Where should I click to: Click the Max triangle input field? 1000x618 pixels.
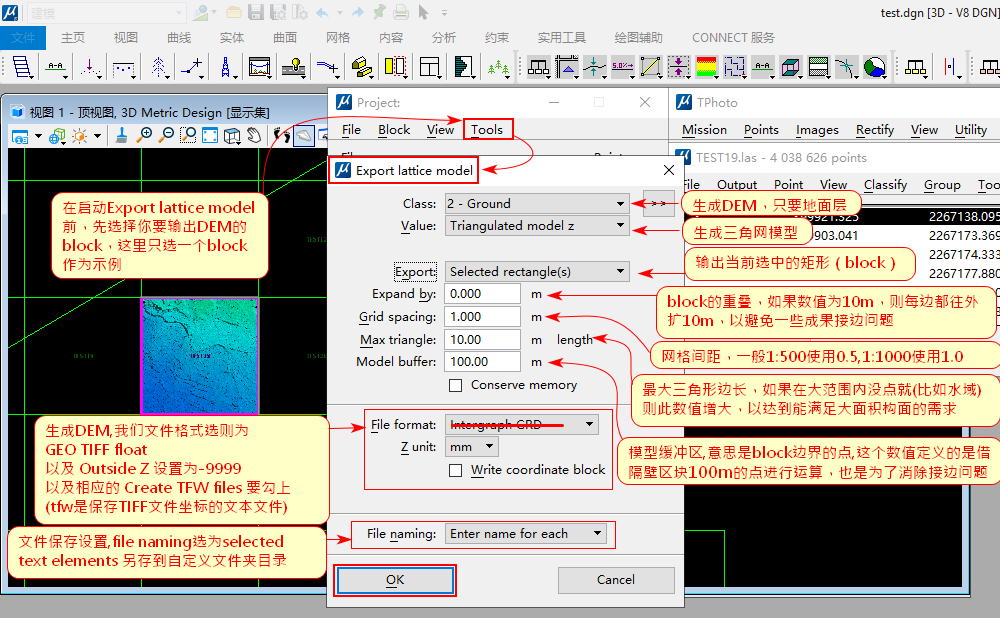coord(483,340)
